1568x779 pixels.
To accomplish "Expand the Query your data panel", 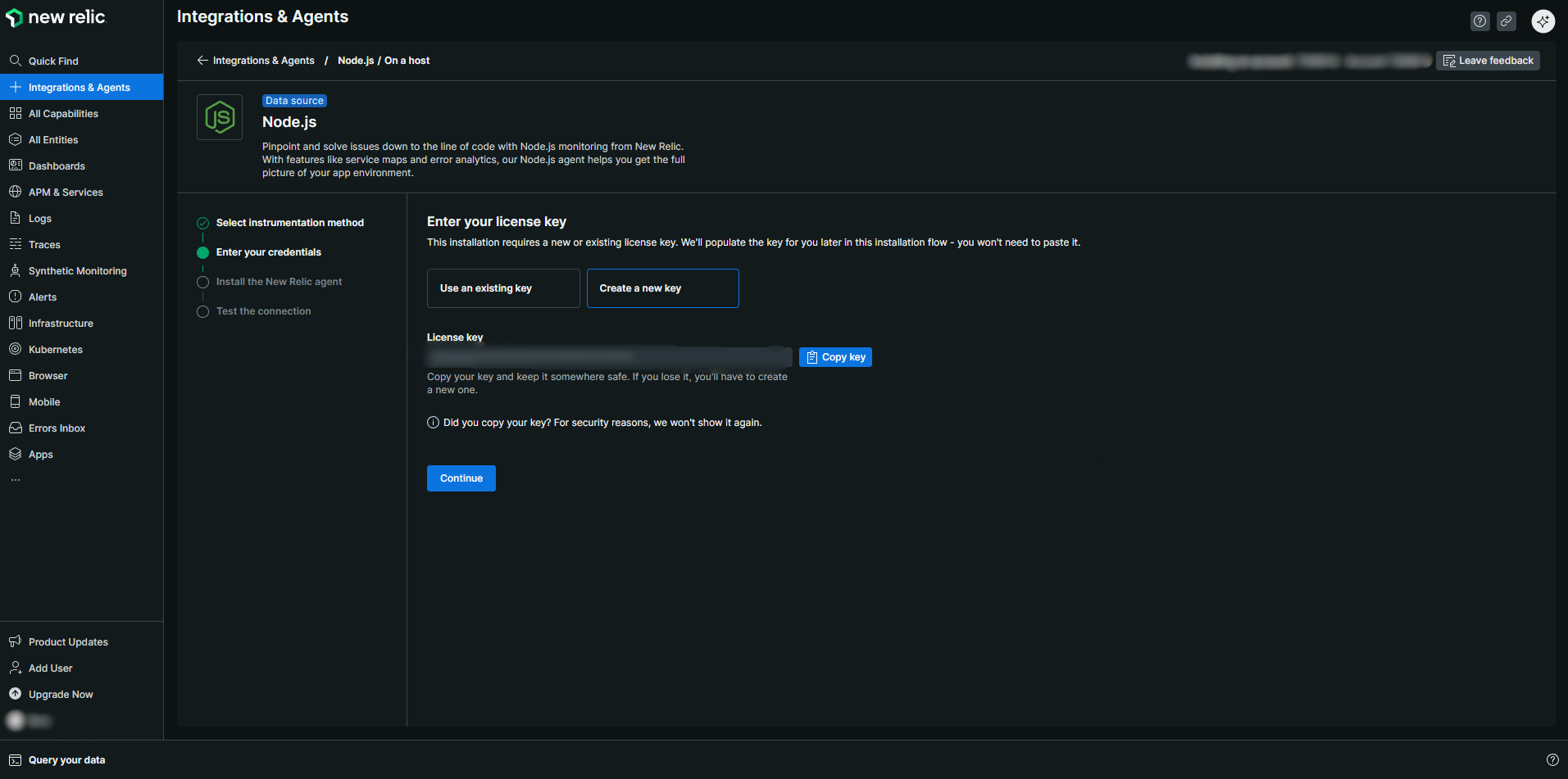I will click(66, 760).
